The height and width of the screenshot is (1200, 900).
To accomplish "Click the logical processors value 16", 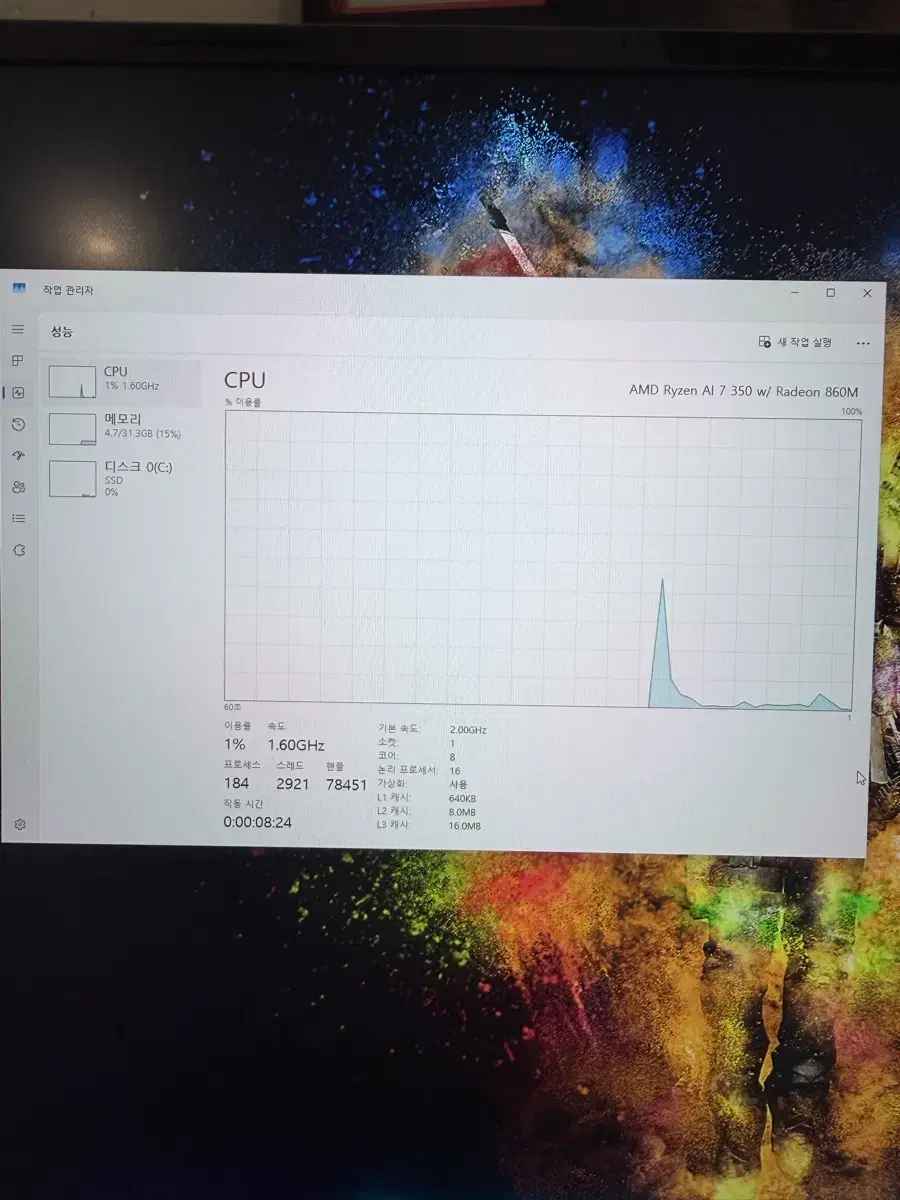I will 455,770.
